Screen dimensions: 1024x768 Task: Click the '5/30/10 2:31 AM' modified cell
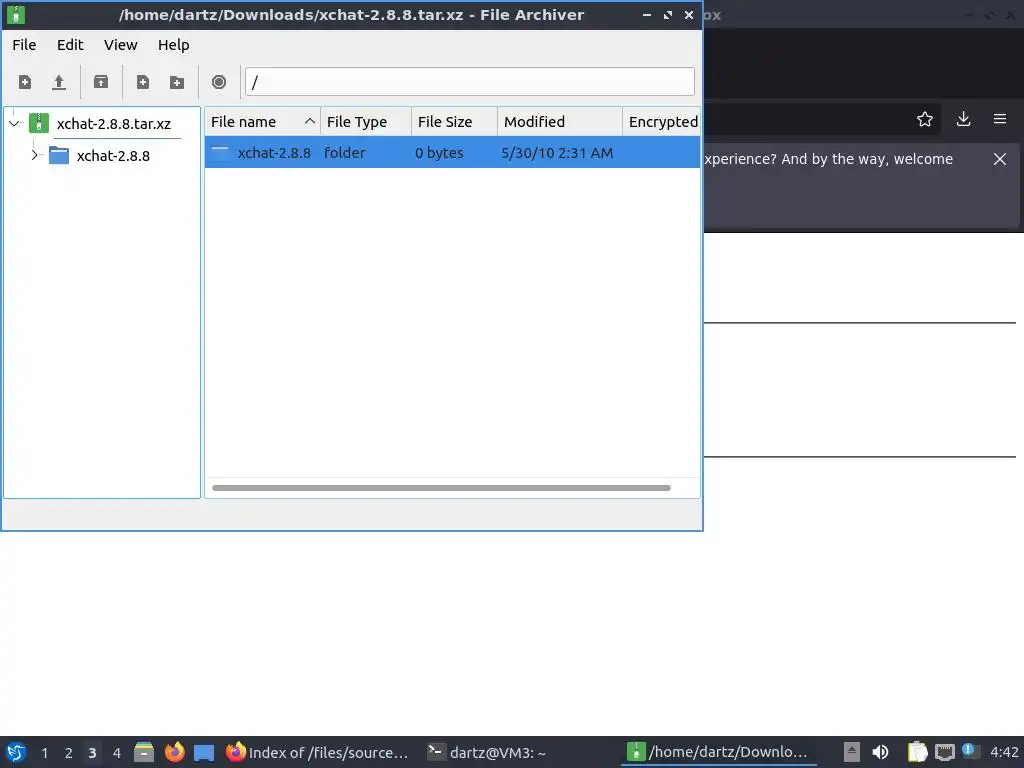point(557,153)
